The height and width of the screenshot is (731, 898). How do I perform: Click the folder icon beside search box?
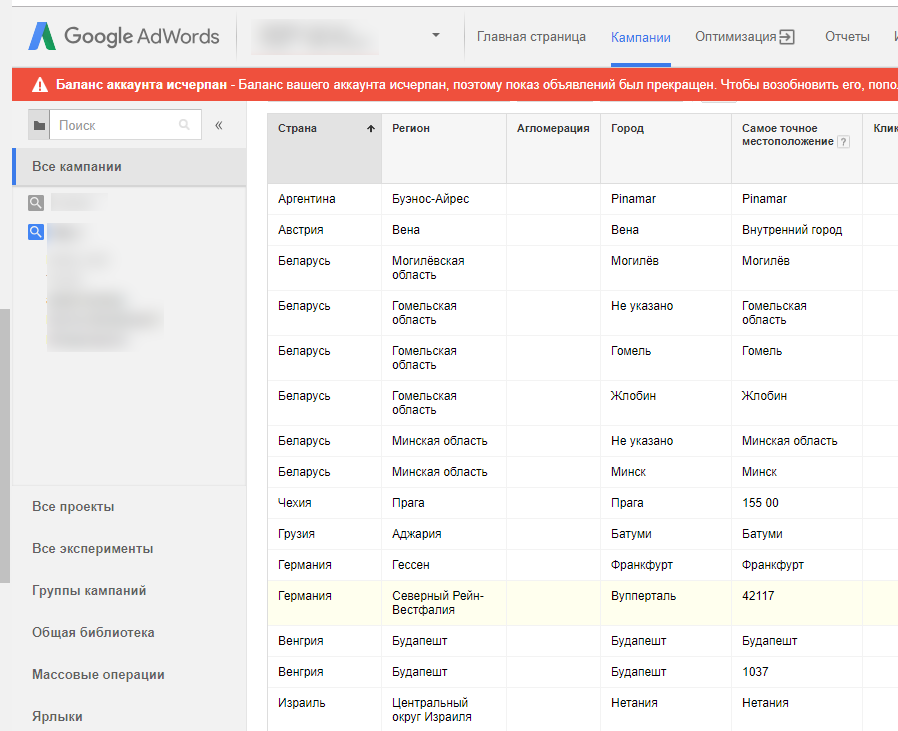click(x=39, y=125)
